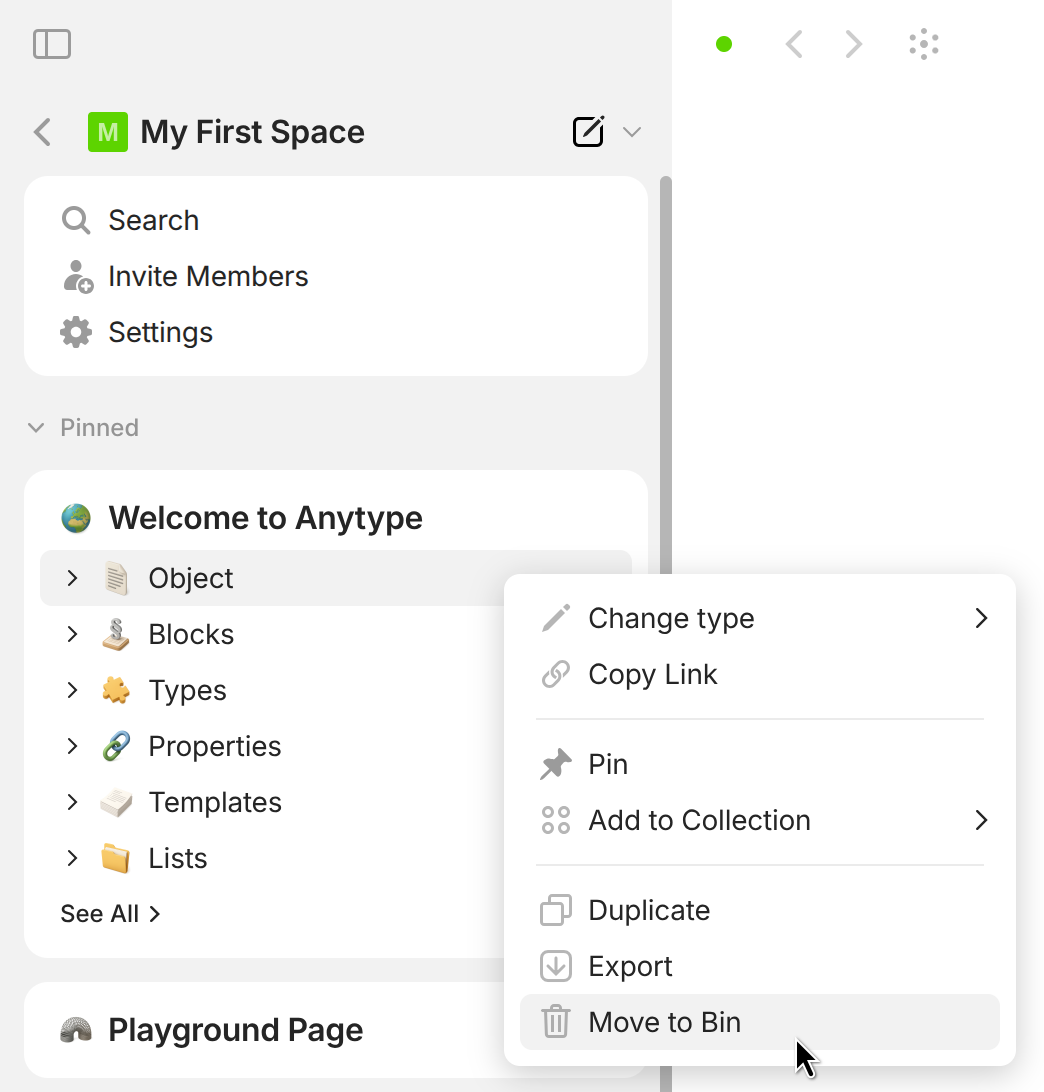Open the Templates tree item
Screen dimensions: 1044x1092
(214, 802)
